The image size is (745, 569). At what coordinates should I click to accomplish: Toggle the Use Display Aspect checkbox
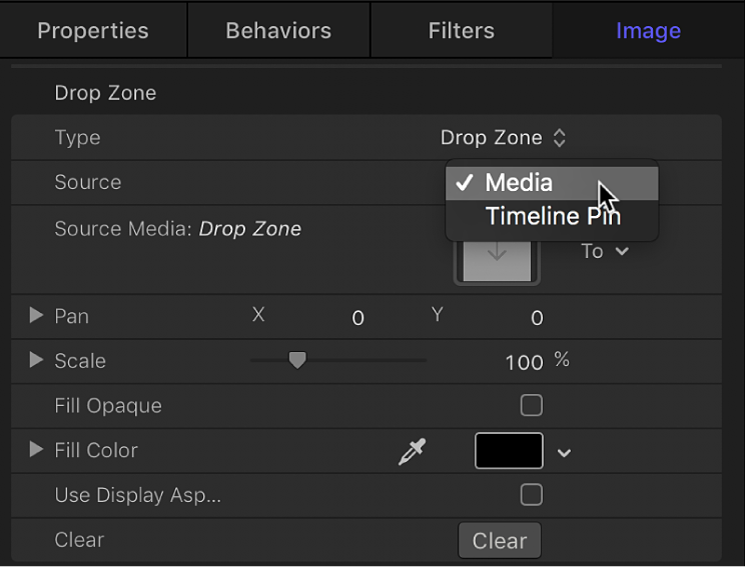pos(531,495)
